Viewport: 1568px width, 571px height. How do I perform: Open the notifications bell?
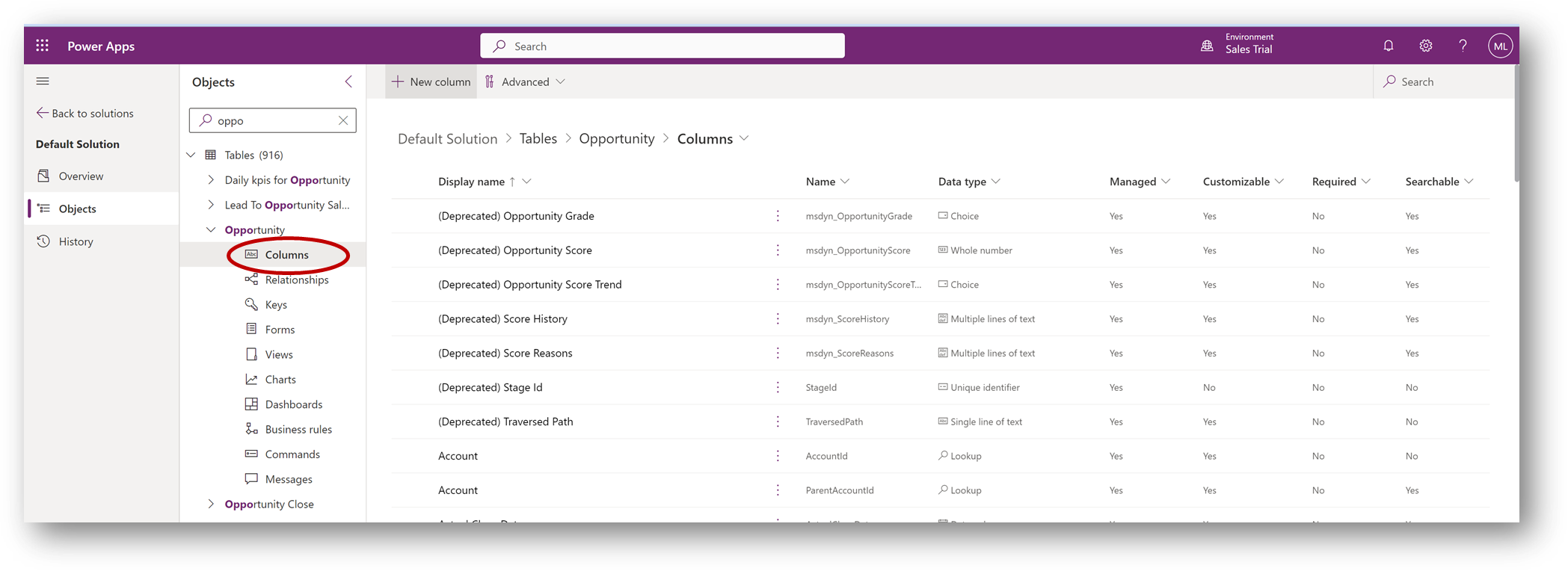[x=1388, y=46]
